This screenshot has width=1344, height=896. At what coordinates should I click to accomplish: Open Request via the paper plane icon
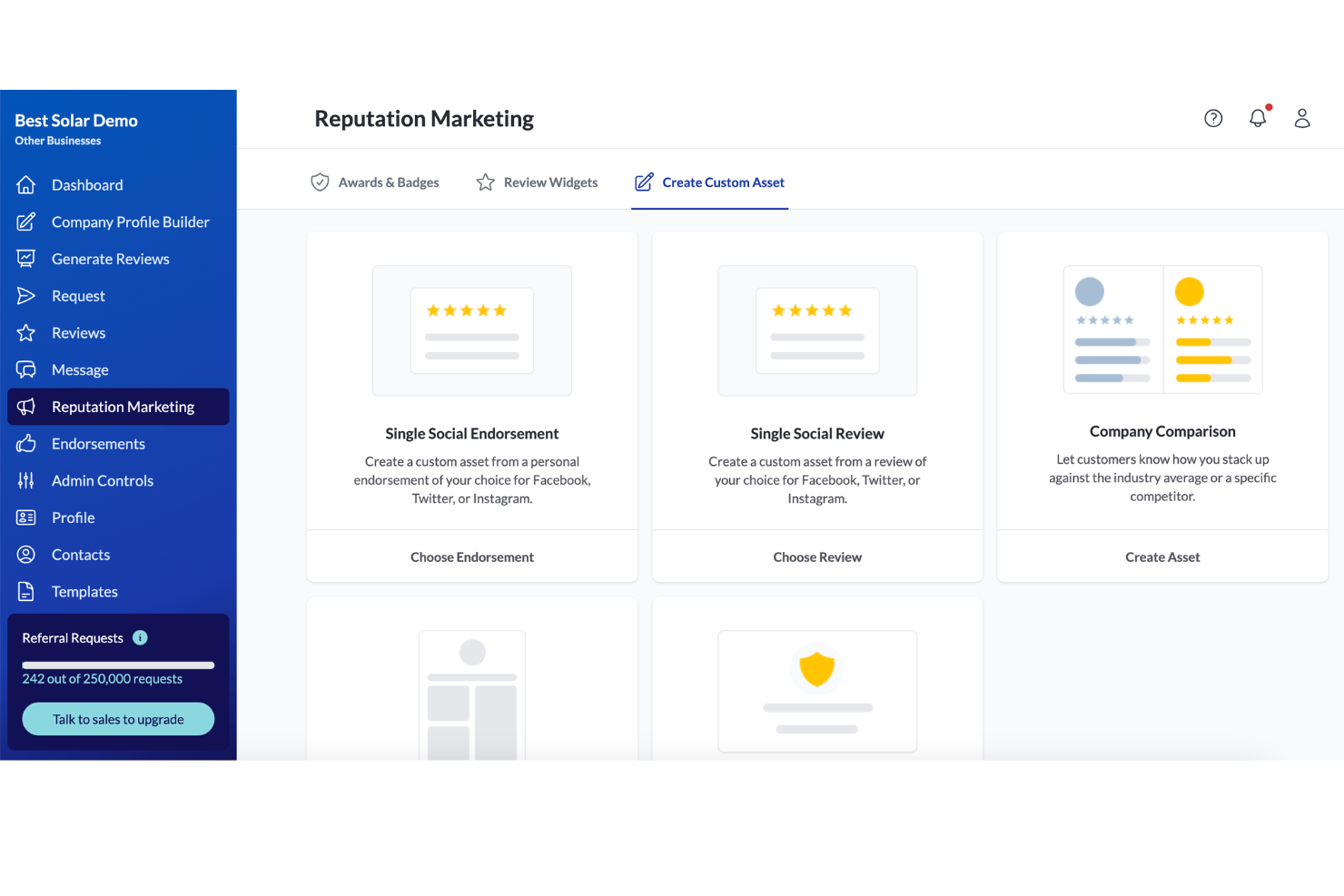pos(27,295)
